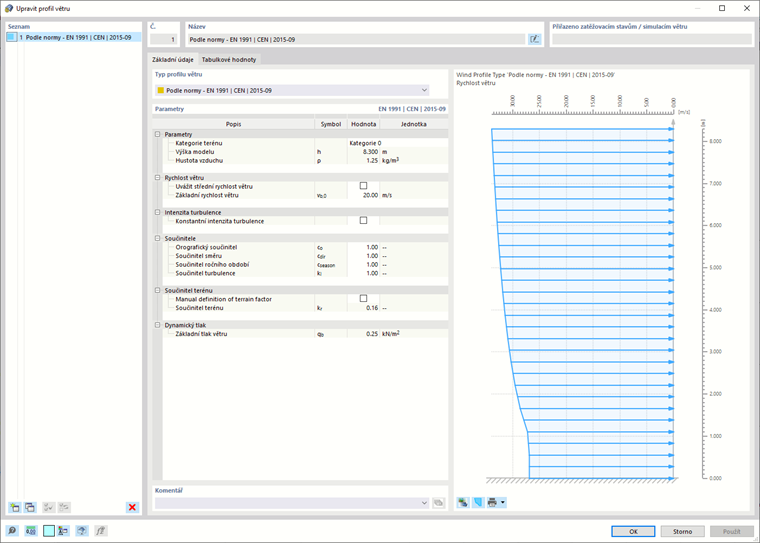Viewport: 760px width, 543px height.
Task: Click the basic wind speed value 20.00
Action: [x=363, y=195]
